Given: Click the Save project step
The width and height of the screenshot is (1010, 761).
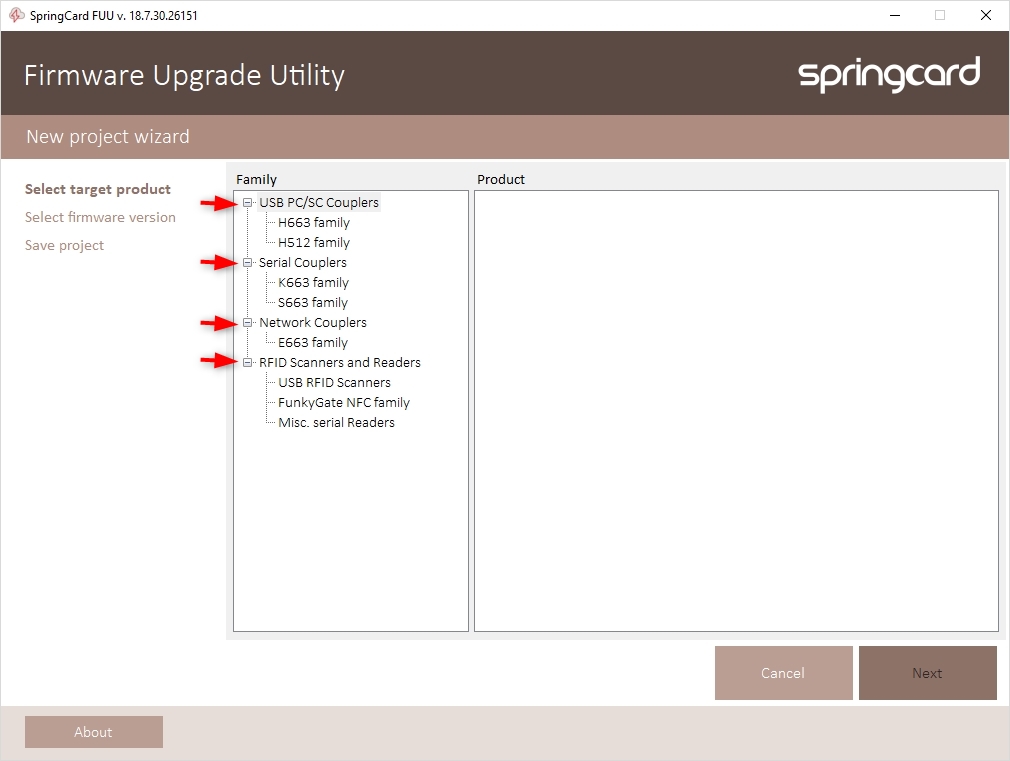Looking at the screenshot, I should tap(64, 245).
